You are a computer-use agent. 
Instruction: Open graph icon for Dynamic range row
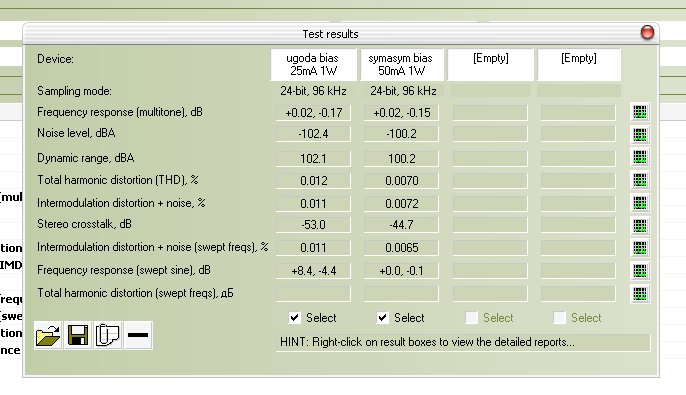pos(640,157)
